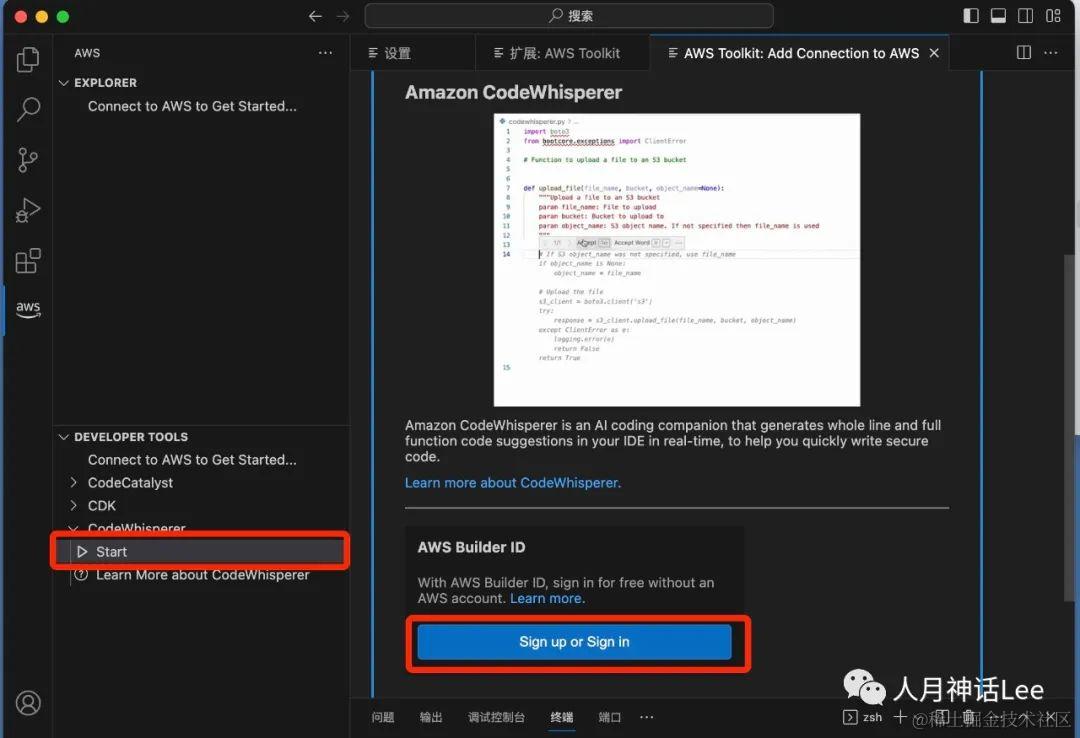Select Learn More about CodeWhisperer tree item
Viewport: 1080px width, 738px height.
[202, 575]
